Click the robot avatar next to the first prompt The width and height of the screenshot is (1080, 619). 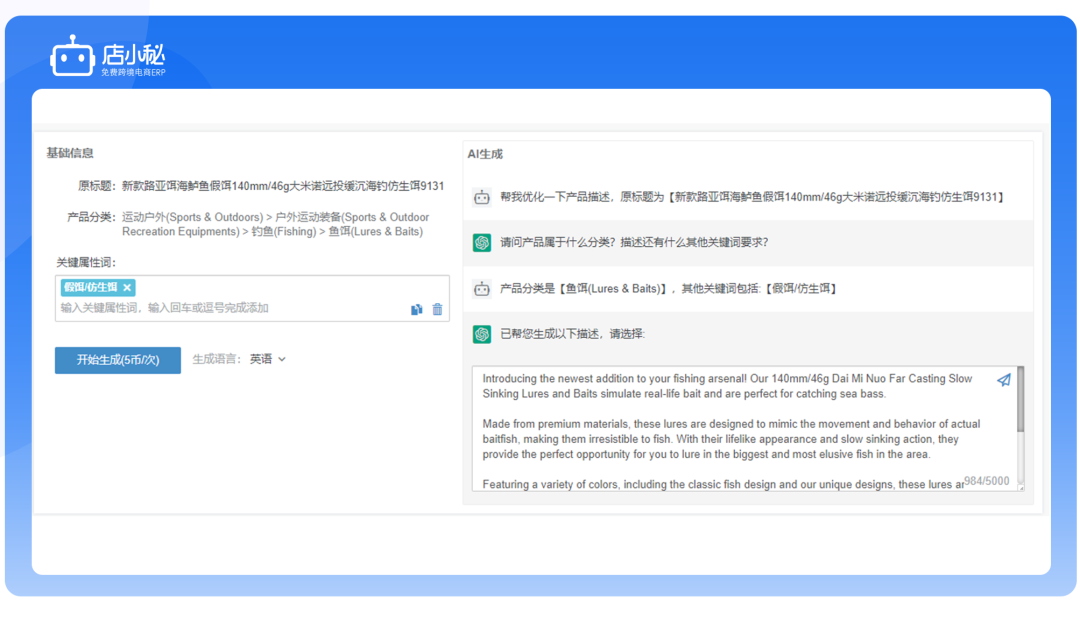coord(480,194)
